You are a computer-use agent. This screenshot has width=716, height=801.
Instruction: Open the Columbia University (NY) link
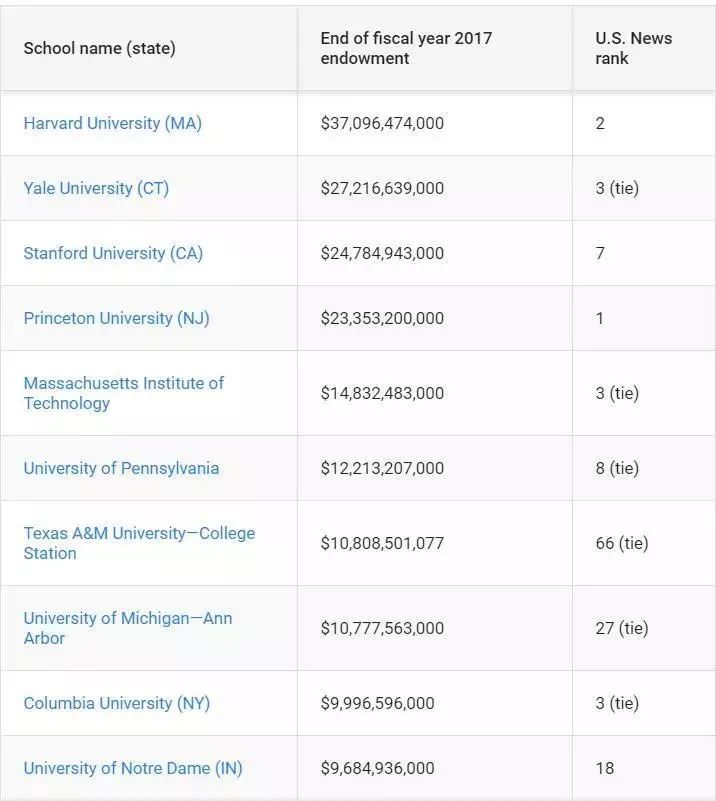(116, 704)
